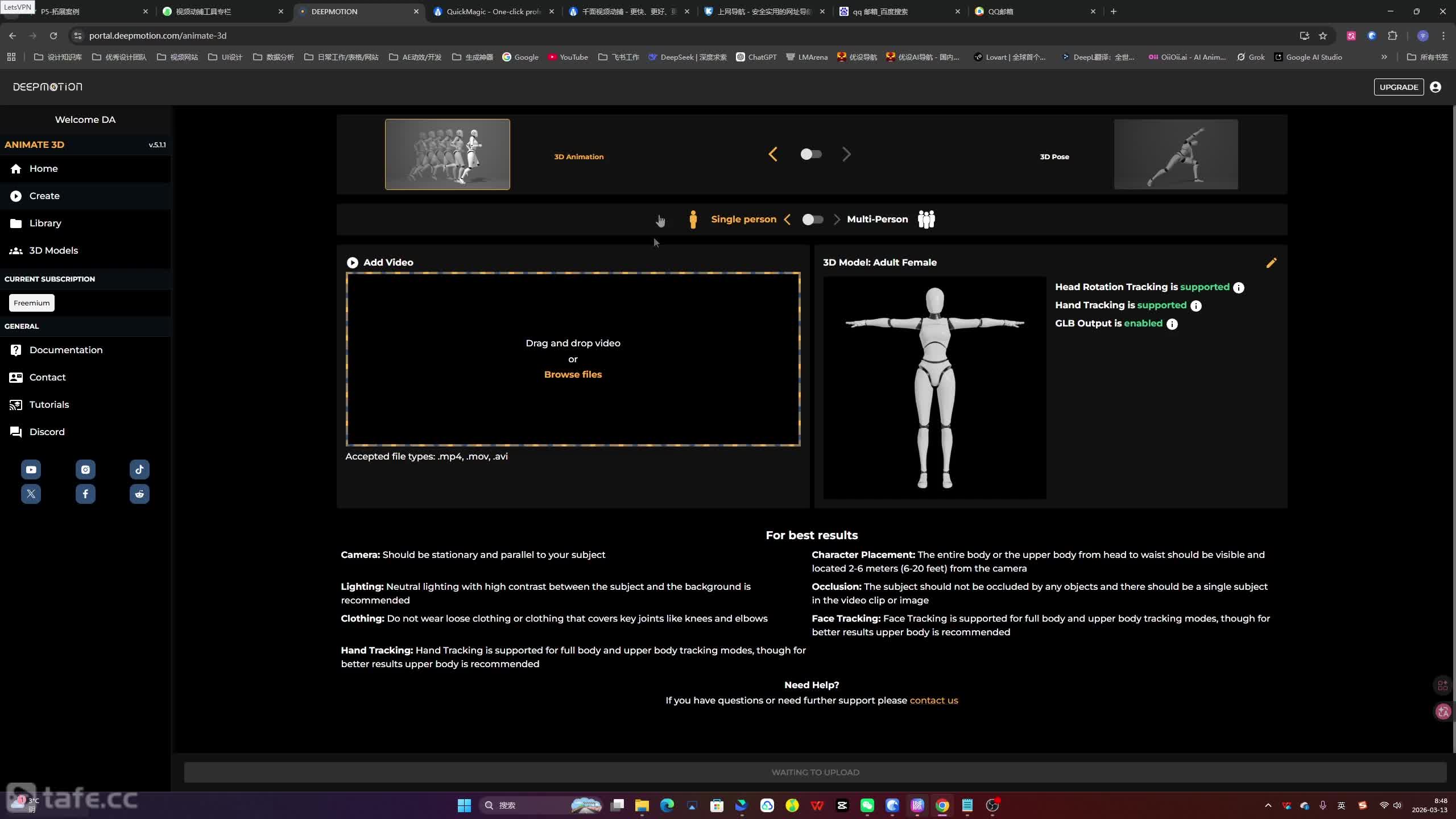Screen dimensions: 1456x819
Task: Open the 3D Models section
Action: 53,250
